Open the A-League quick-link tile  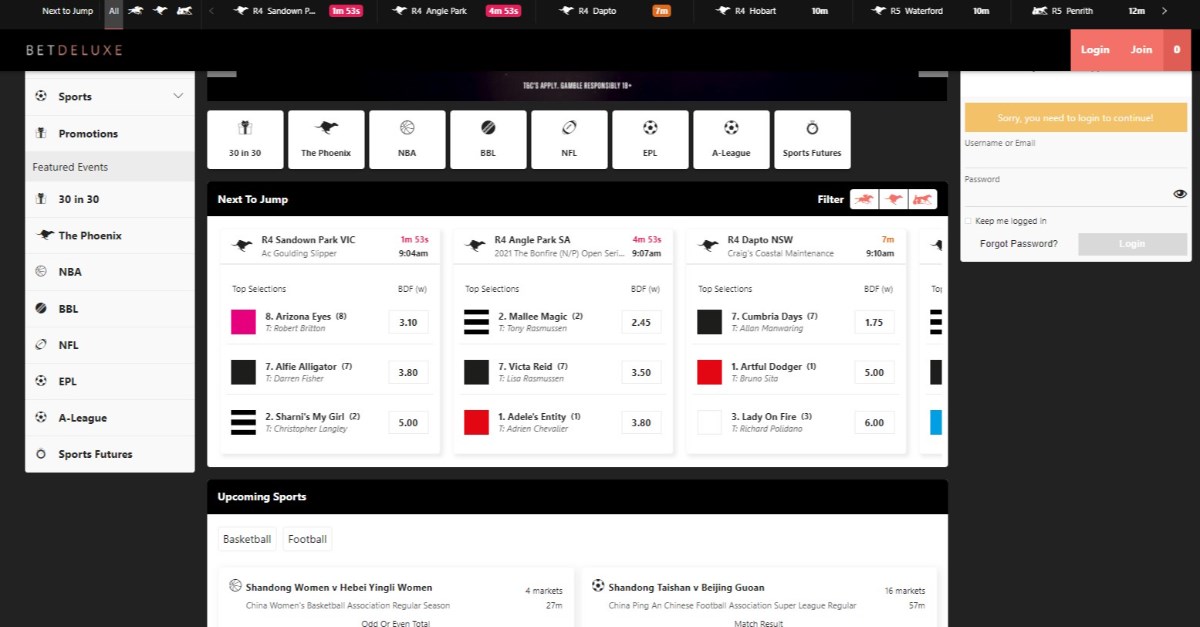click(x=731, y=139)
